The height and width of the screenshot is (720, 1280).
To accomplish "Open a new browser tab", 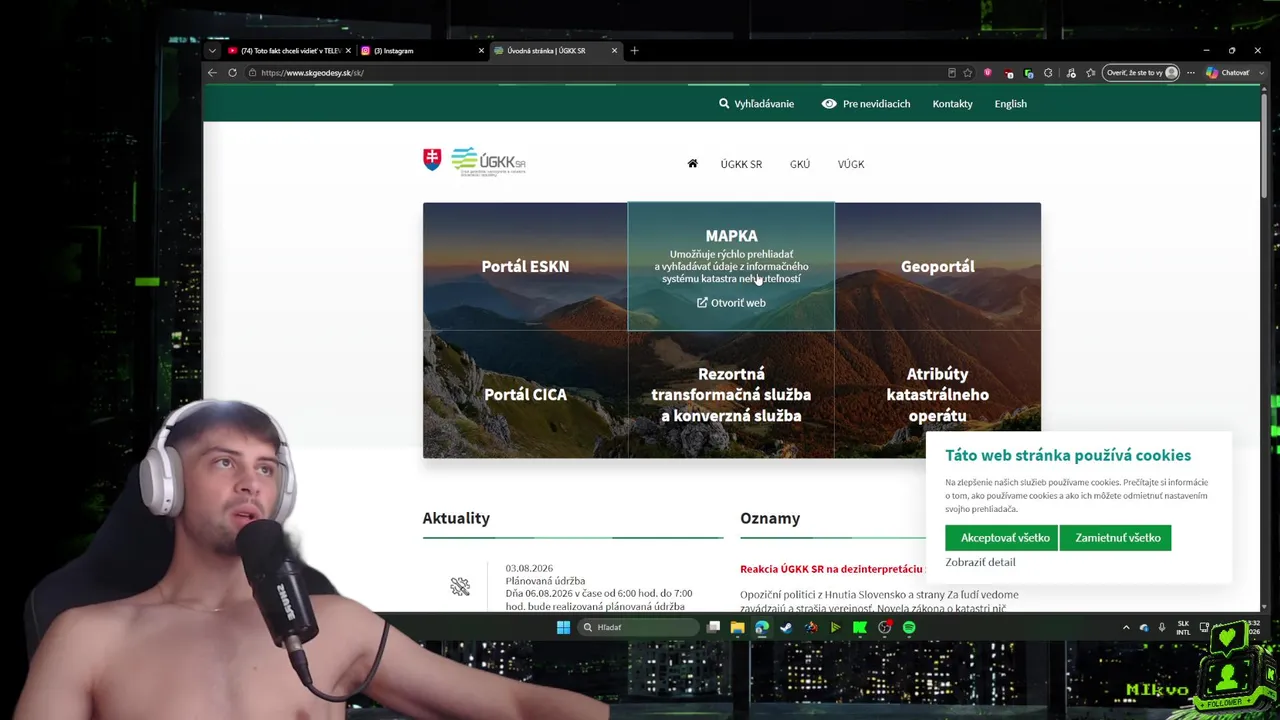I will click(x=634, y=51).
